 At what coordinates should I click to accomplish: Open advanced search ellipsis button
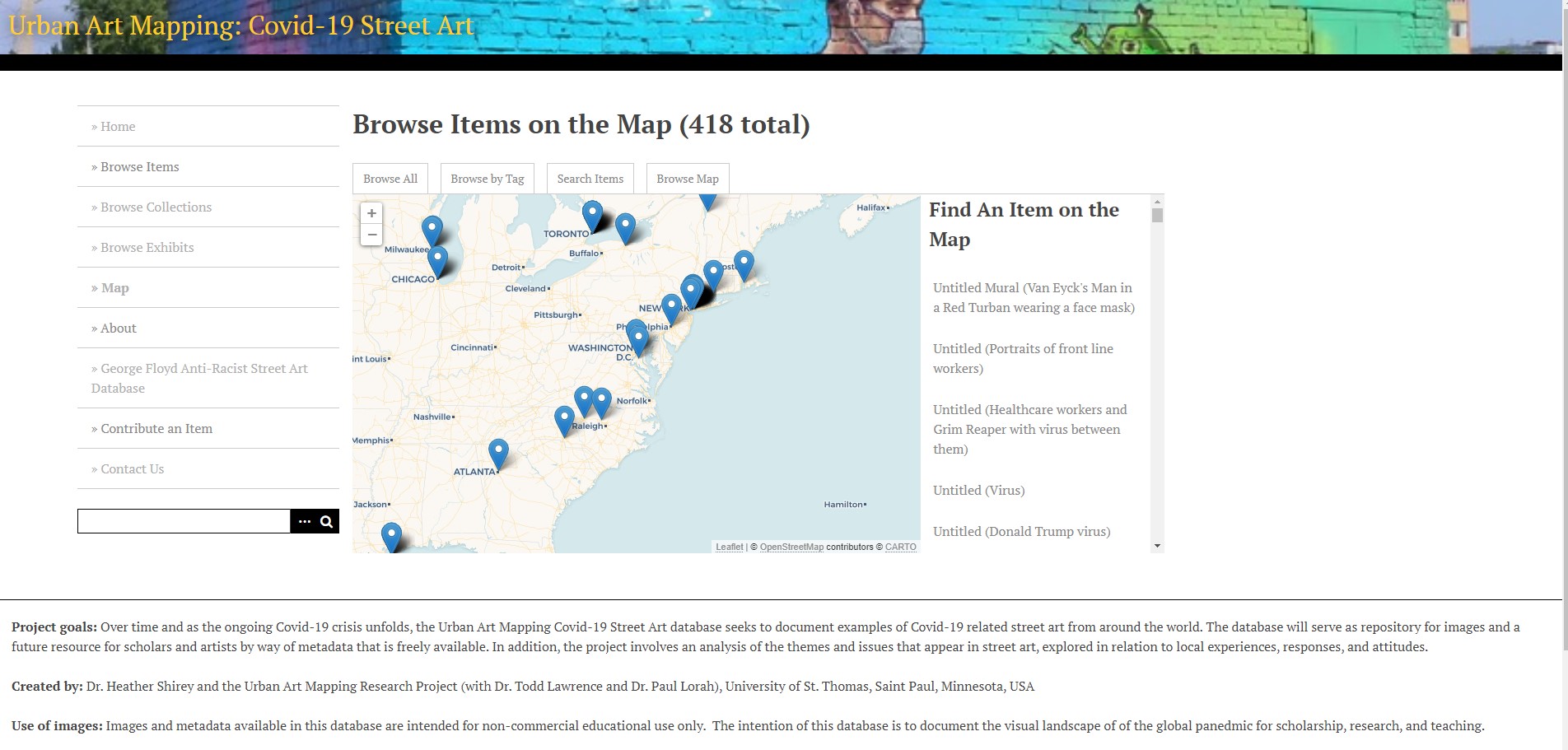pyautogui.click(x=305, y=521)
